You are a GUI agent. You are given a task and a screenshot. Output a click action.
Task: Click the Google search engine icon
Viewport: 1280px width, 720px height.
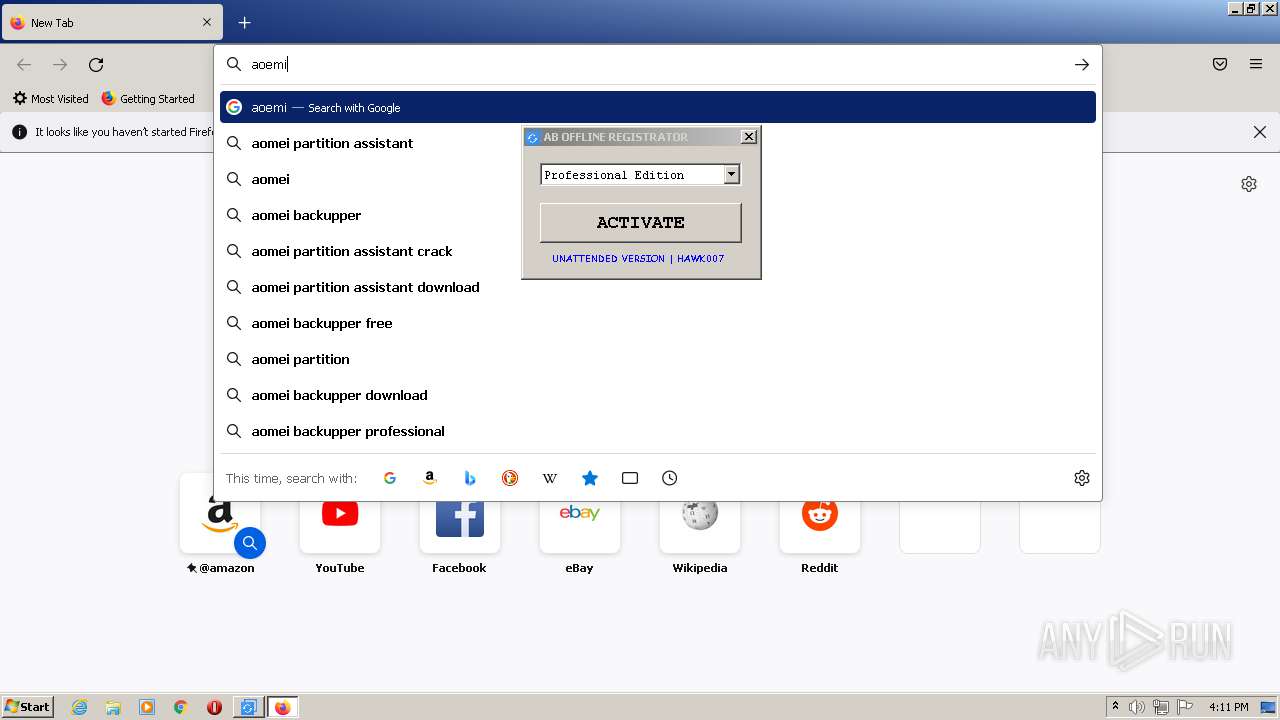pos(390,478)
